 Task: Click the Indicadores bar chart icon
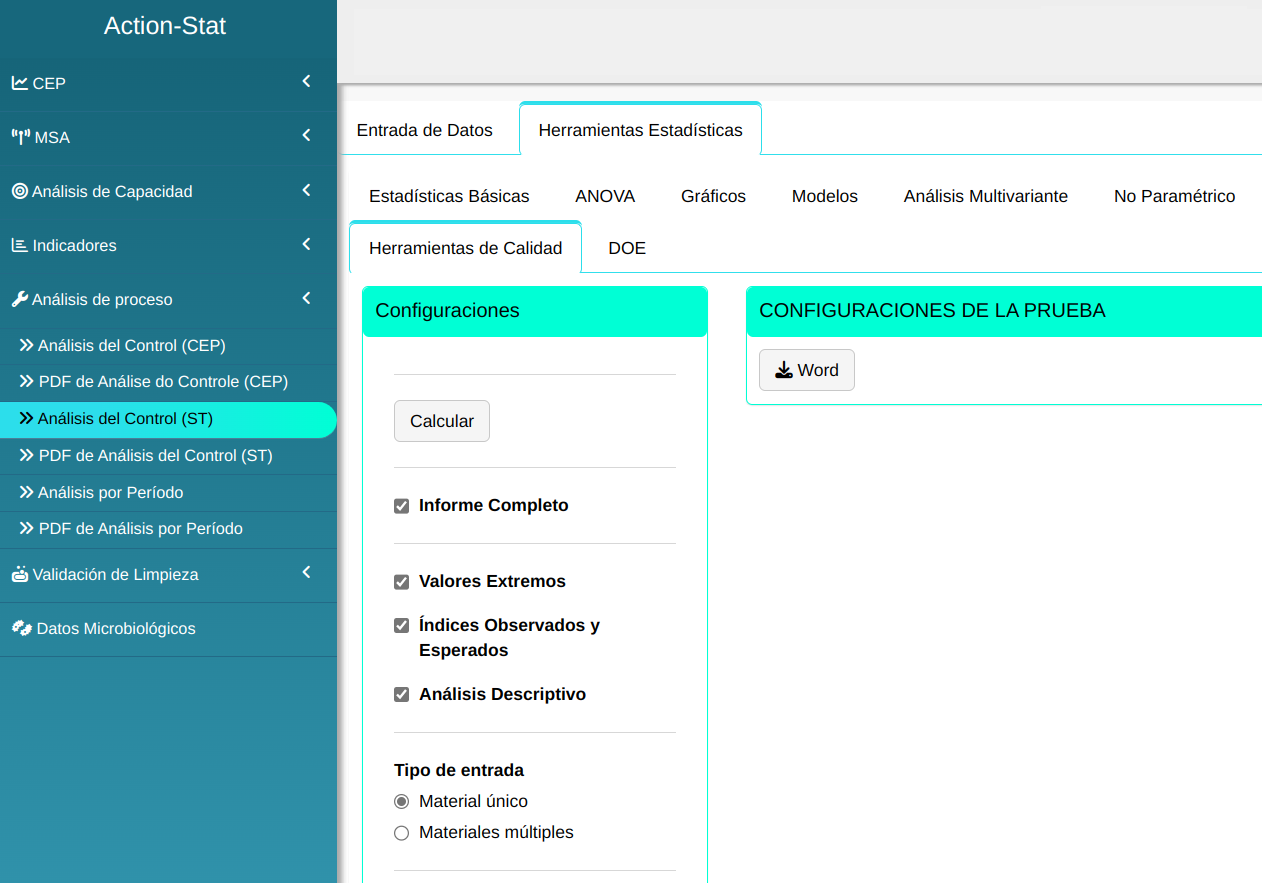(x=20, y=245)
